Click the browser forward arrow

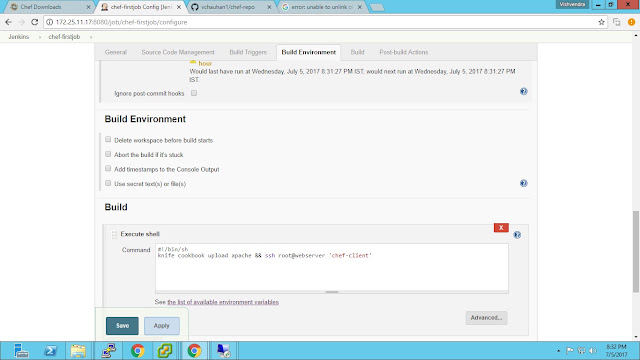point(22,22)
